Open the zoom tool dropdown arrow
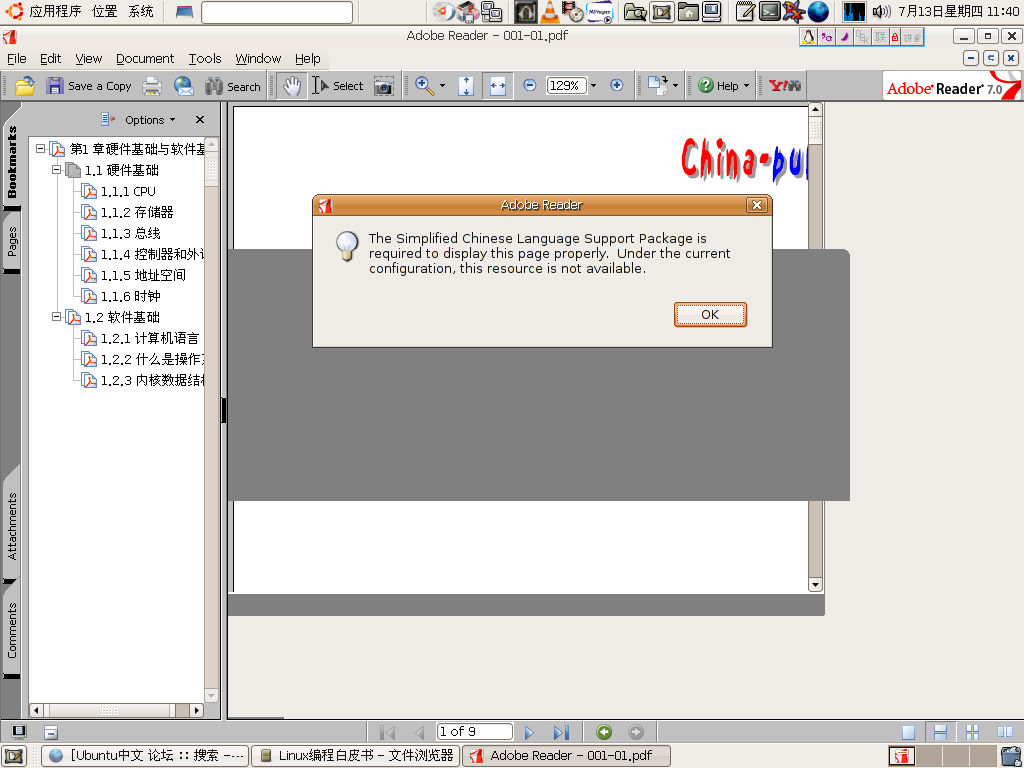The height and width of the screenshot is (768, 1024). tap(442, 86)
